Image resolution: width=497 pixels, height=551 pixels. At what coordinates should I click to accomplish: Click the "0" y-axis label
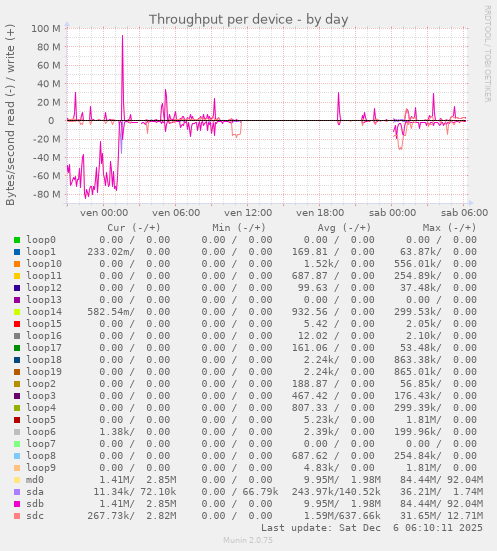[51, 121]
